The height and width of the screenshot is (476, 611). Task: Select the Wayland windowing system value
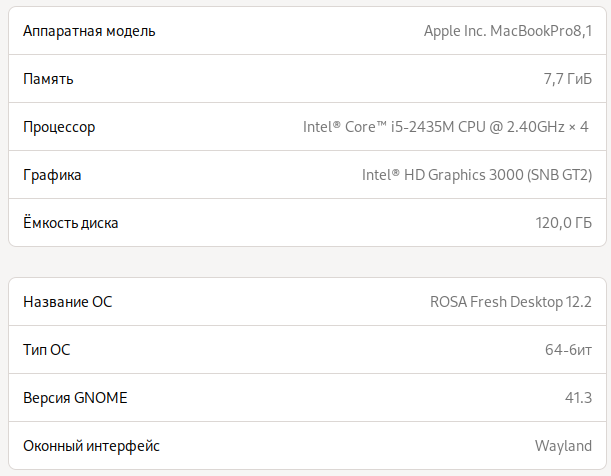point(563,446)
